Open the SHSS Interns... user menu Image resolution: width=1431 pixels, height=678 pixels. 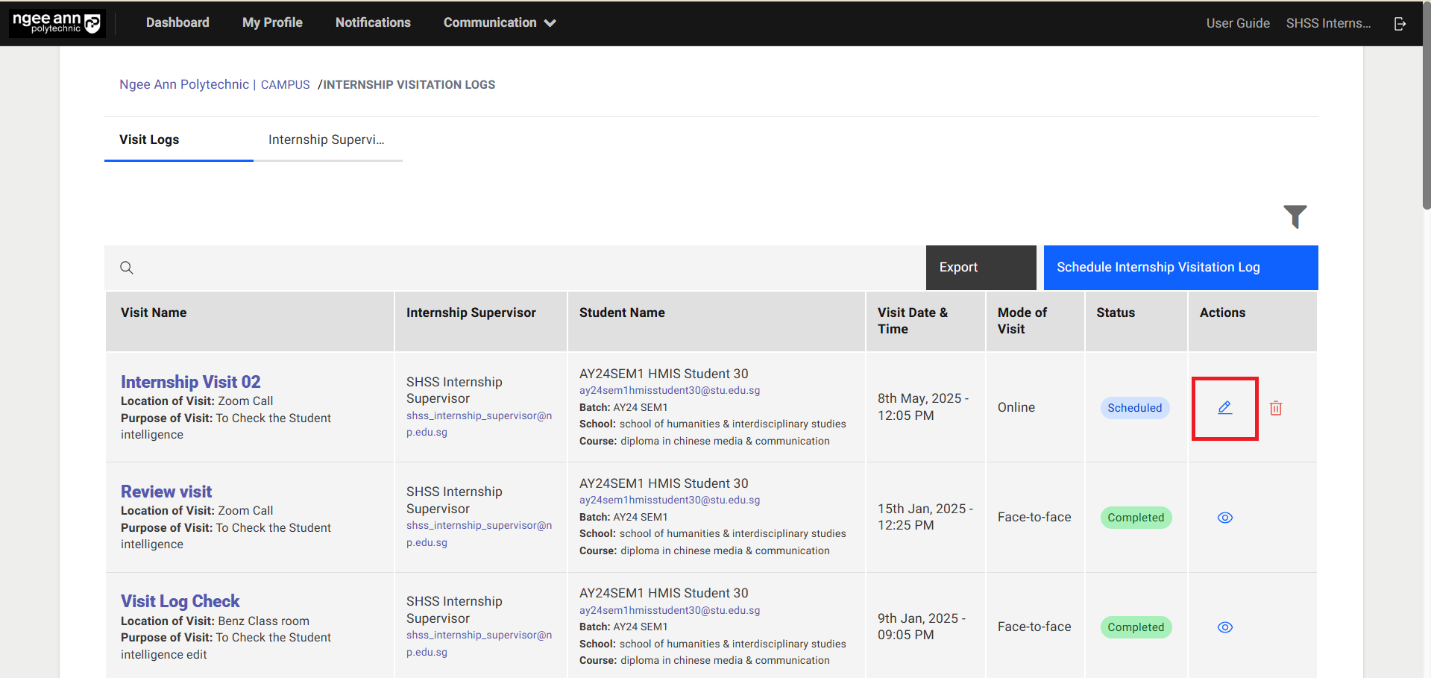coord(1328,23)
